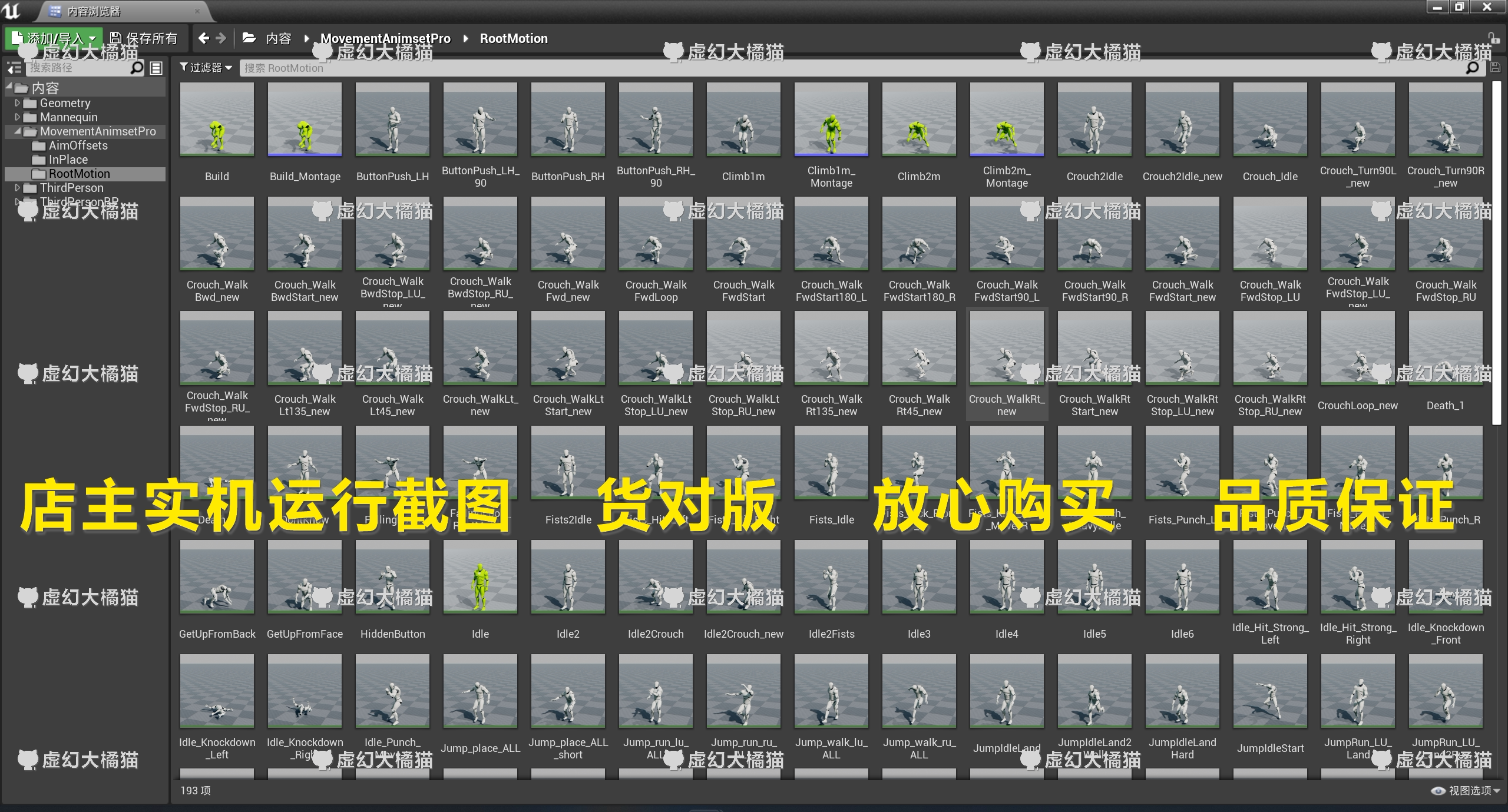Click the forward navigation arrow
Image resolution: width=1508 pixels, height=812 pixels.
coord(221,38)
